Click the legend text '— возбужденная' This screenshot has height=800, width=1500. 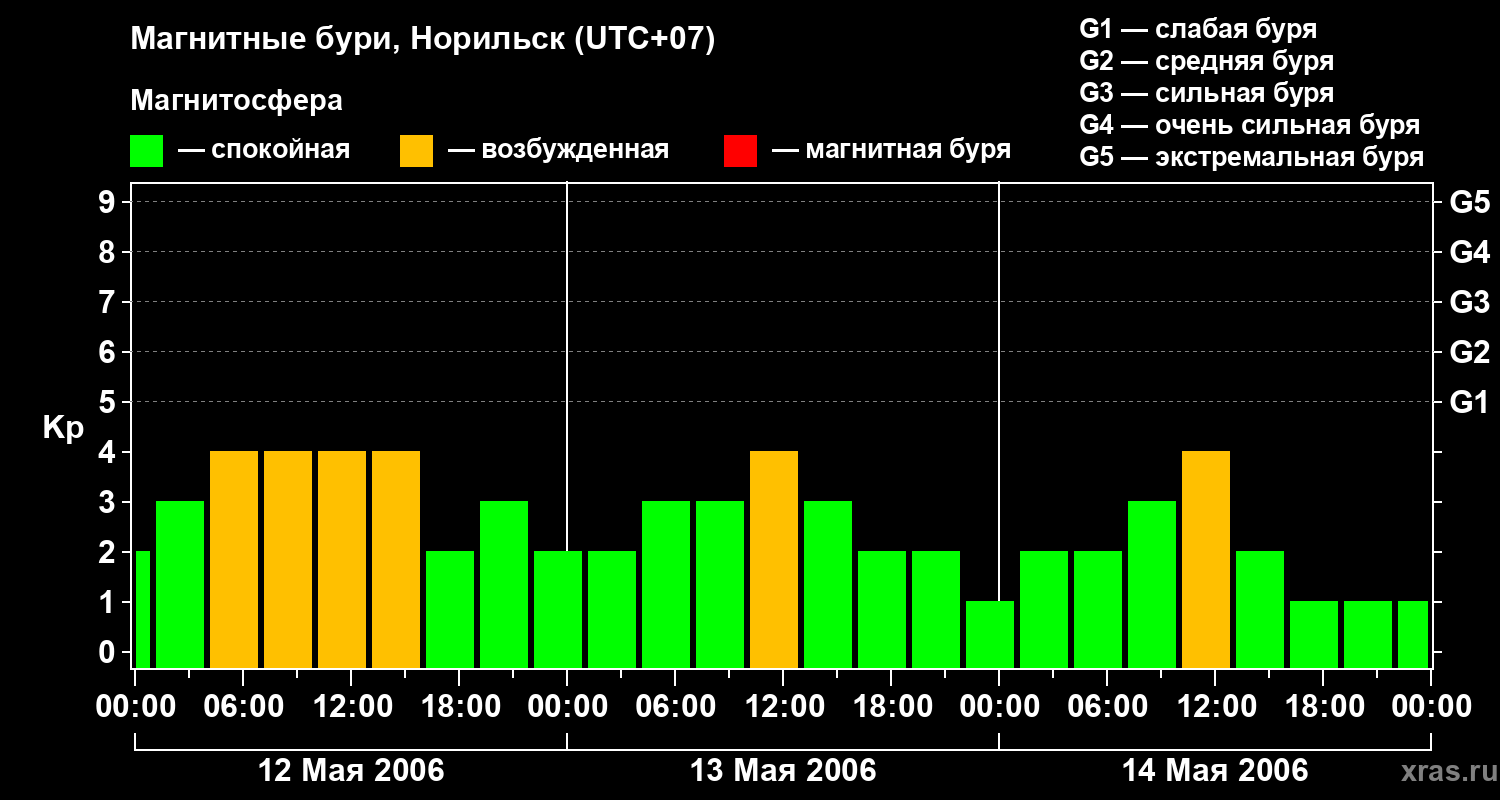tap(558, 150)
